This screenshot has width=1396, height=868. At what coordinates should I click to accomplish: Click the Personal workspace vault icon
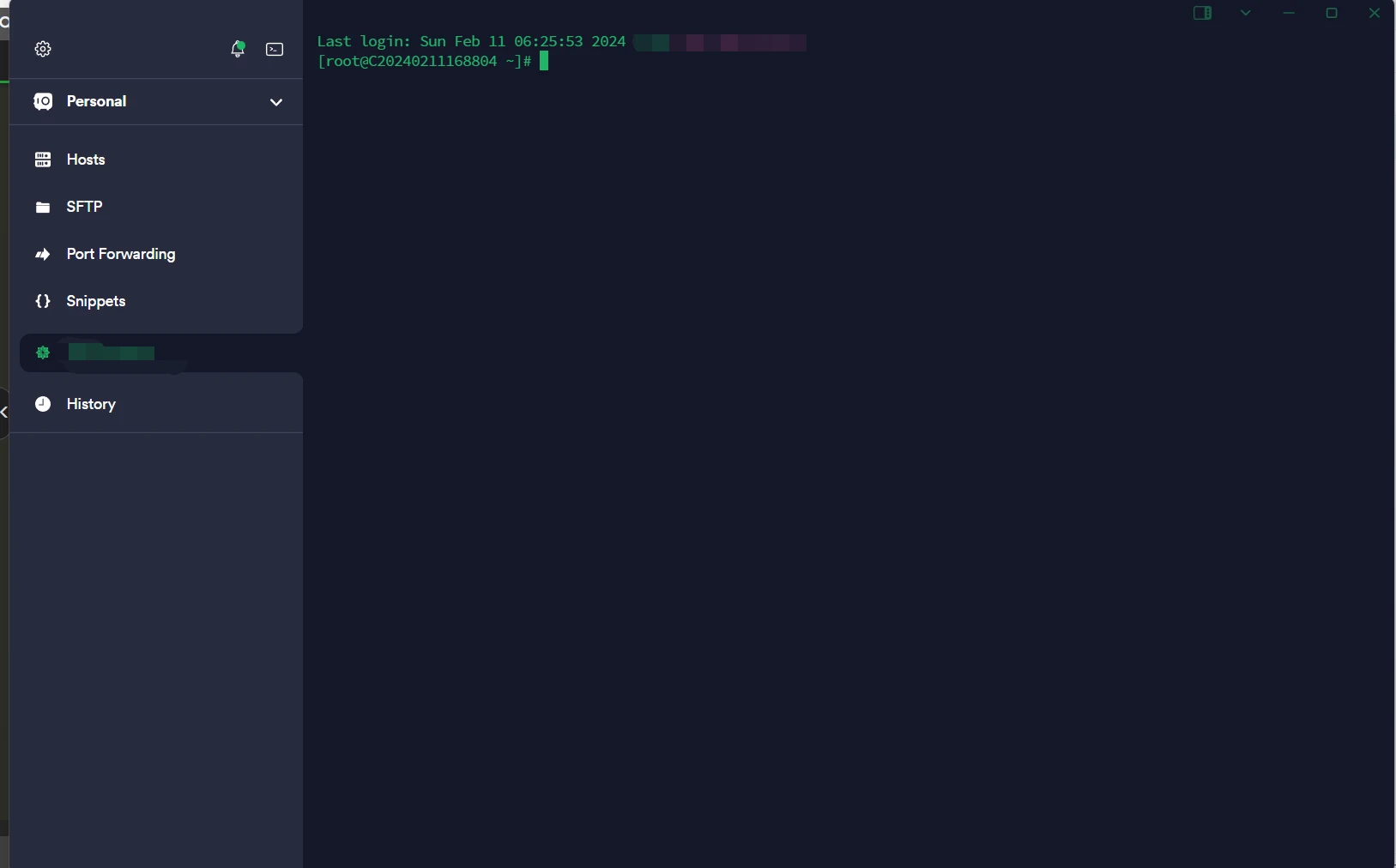point(42,101)
